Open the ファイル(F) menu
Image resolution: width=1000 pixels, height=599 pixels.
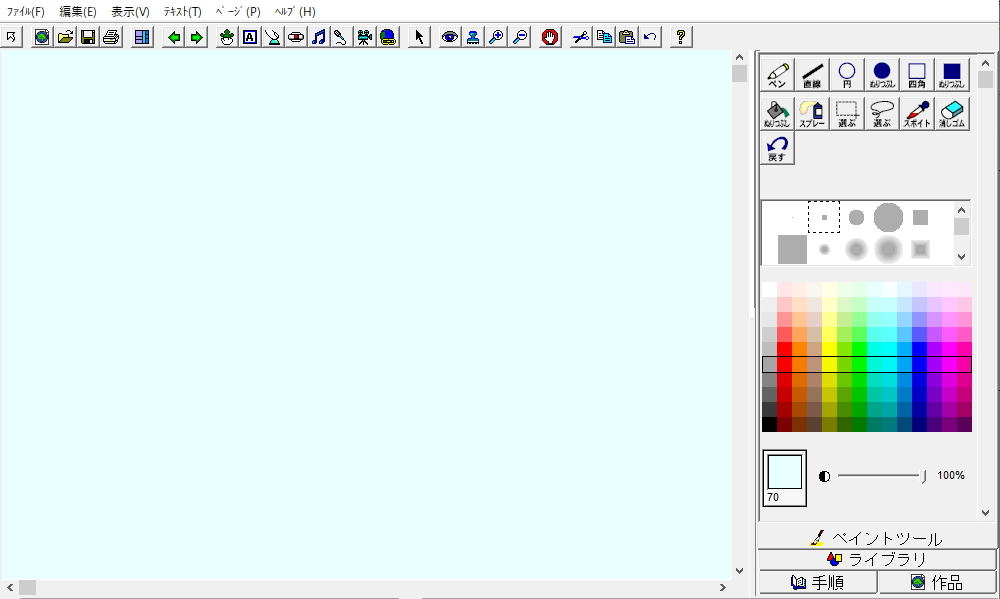(x=26, y=11)
